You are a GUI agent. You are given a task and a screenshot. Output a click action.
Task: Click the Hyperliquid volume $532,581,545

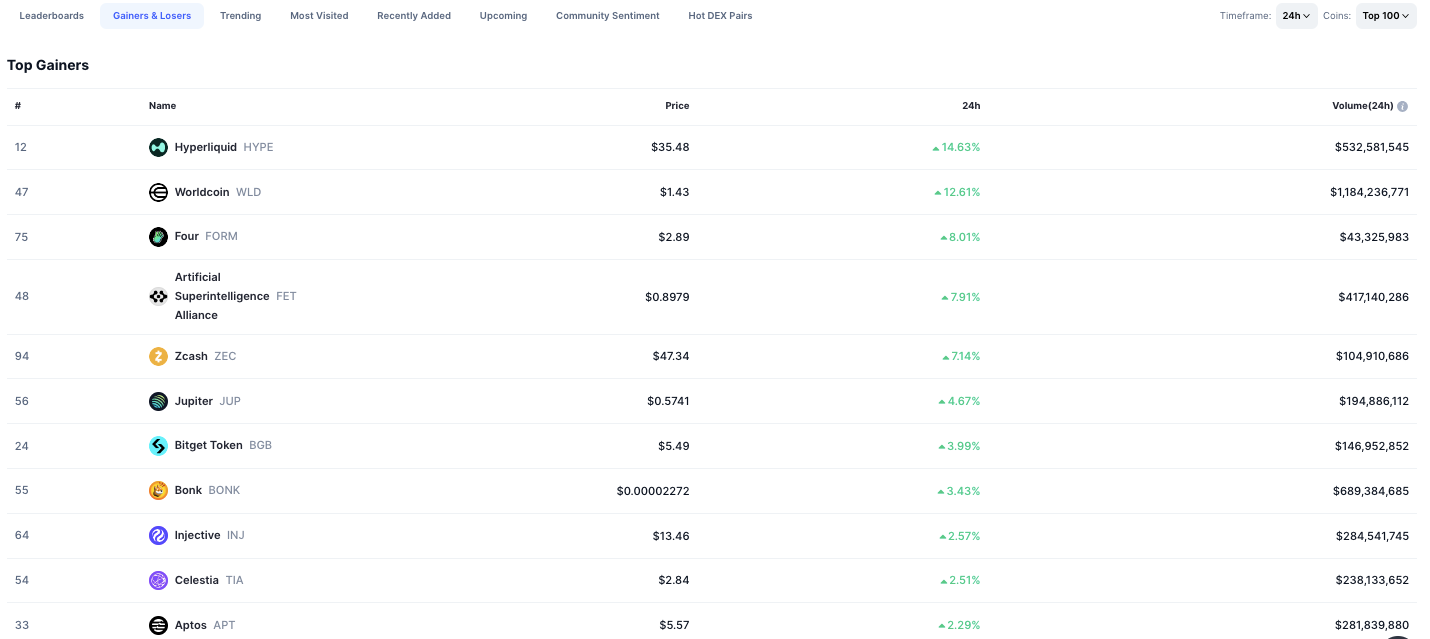point(1372,147)
